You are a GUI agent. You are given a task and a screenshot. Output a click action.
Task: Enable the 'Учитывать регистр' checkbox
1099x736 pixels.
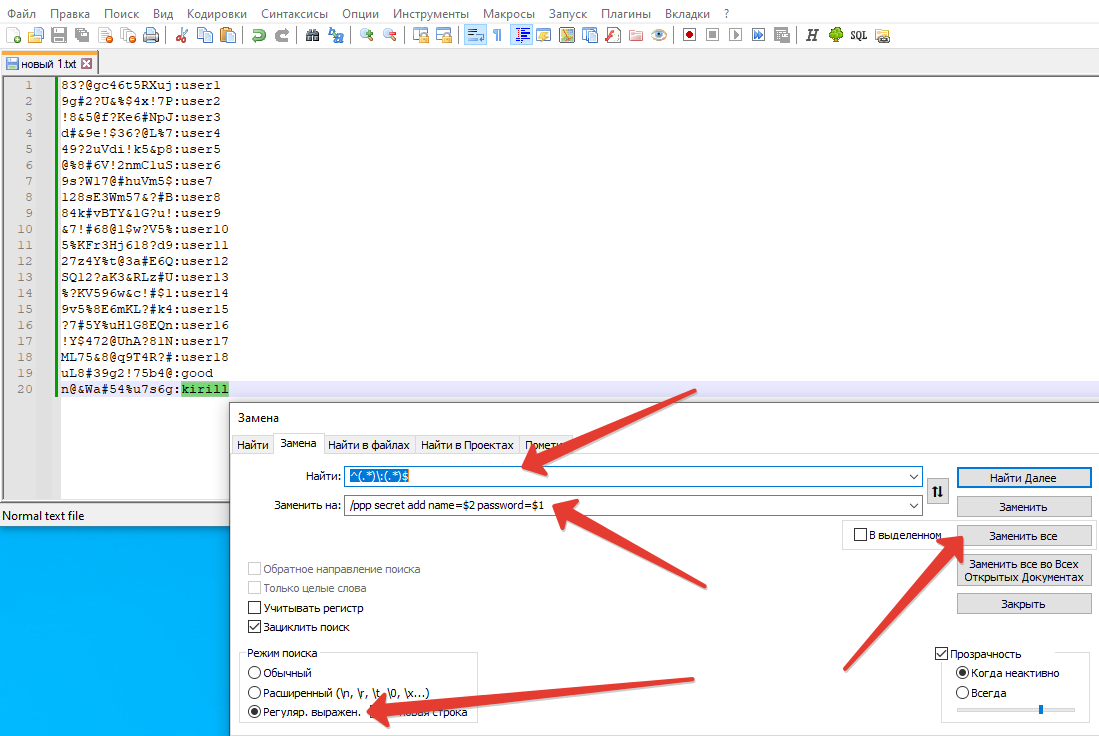(x=254, y=608)
